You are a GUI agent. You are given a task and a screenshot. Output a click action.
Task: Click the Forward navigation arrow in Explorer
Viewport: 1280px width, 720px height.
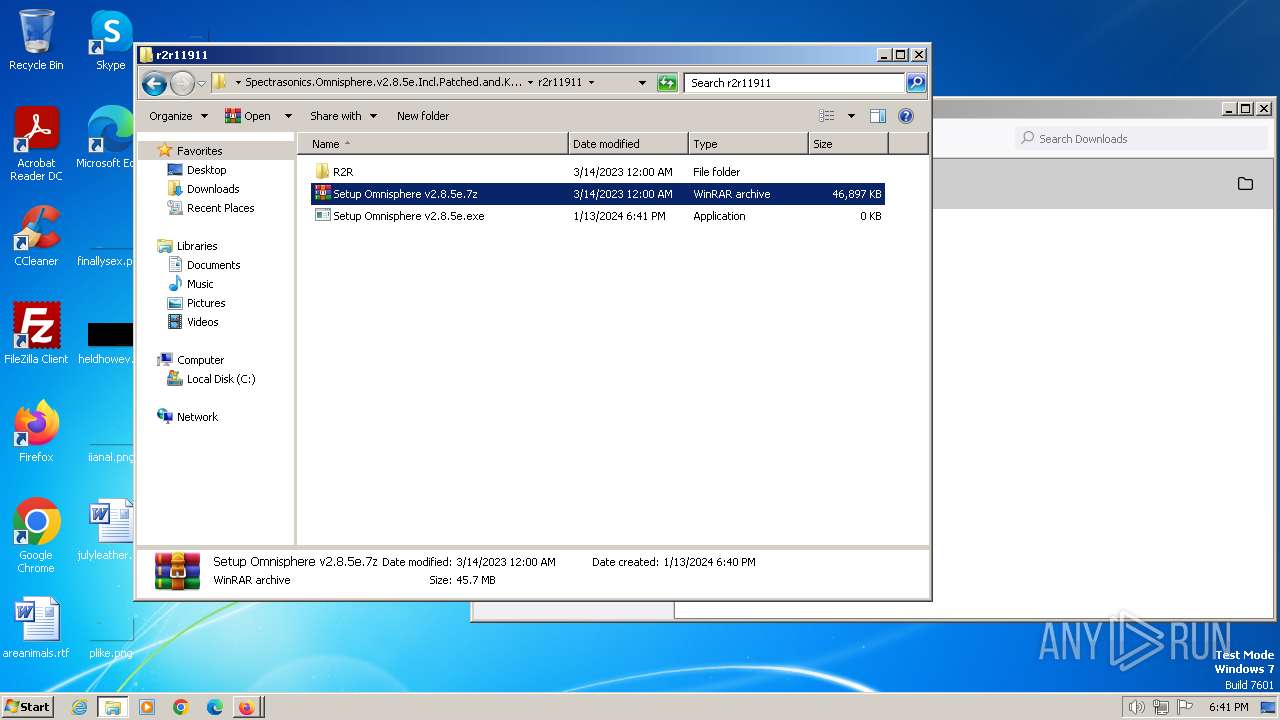(182, 83)
